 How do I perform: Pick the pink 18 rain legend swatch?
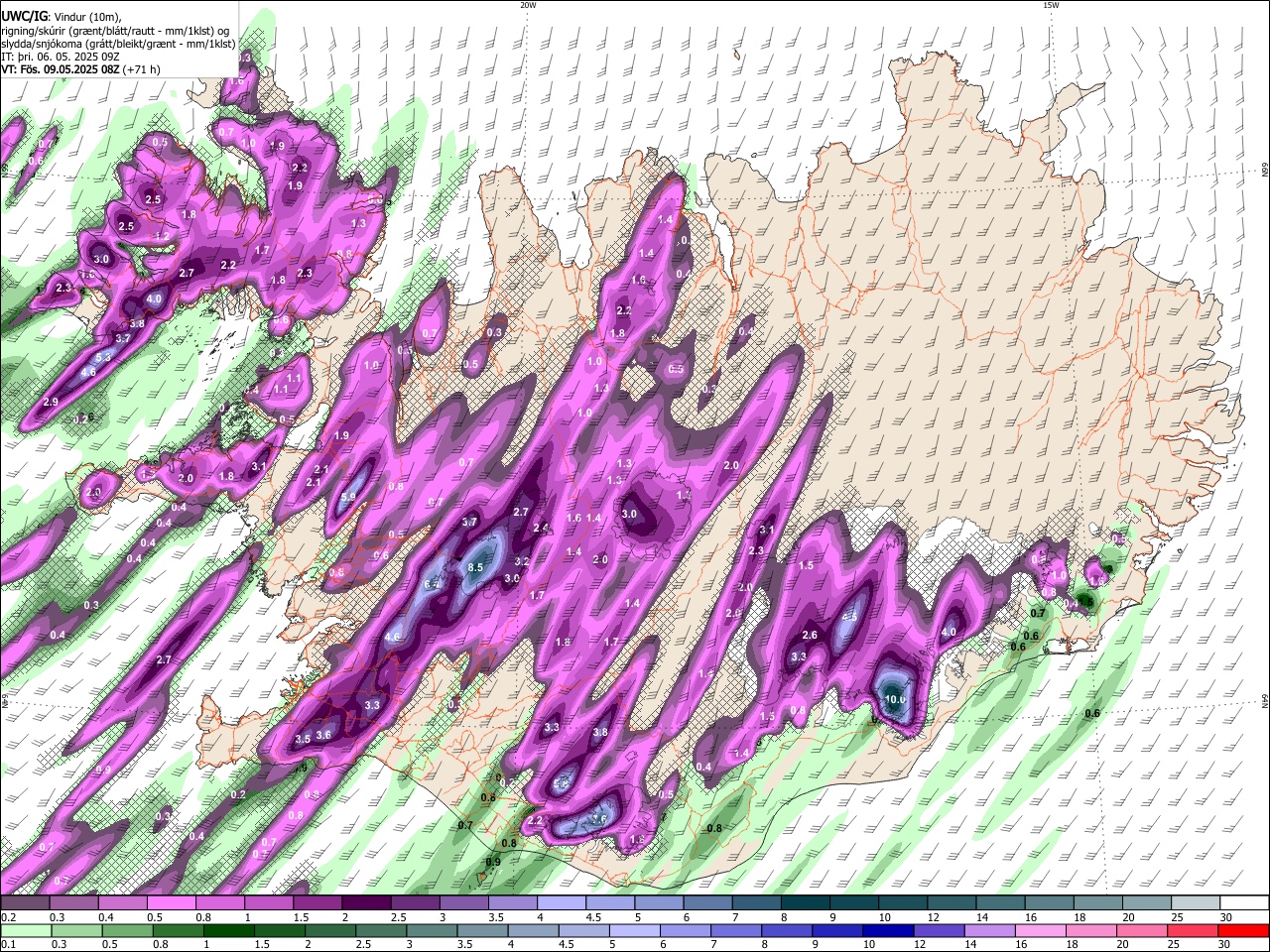click(x=1089, y=930)
